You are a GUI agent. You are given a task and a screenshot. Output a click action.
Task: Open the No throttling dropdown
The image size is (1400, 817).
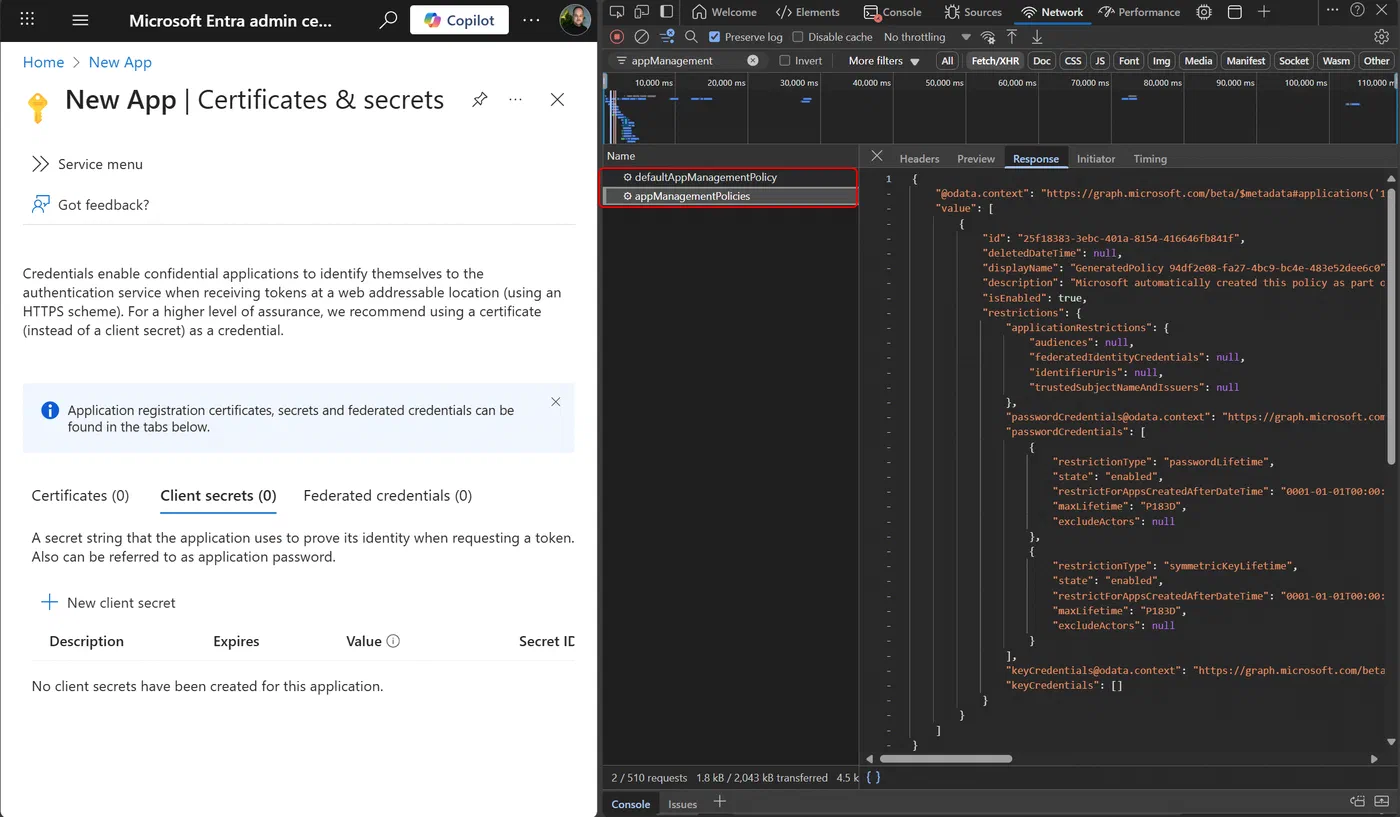click(x=927, y=37)
